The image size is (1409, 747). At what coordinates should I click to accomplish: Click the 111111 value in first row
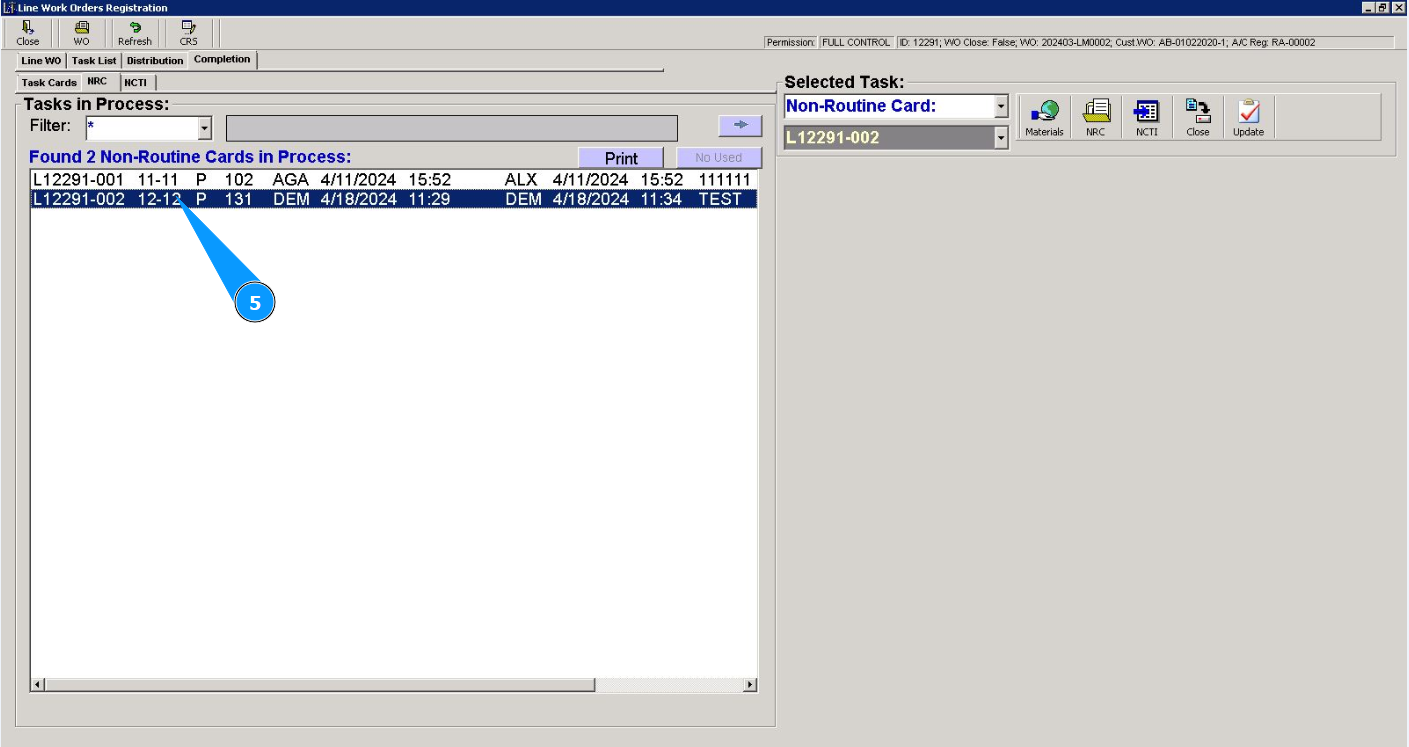pyautogui.click(x=724, y=180)
